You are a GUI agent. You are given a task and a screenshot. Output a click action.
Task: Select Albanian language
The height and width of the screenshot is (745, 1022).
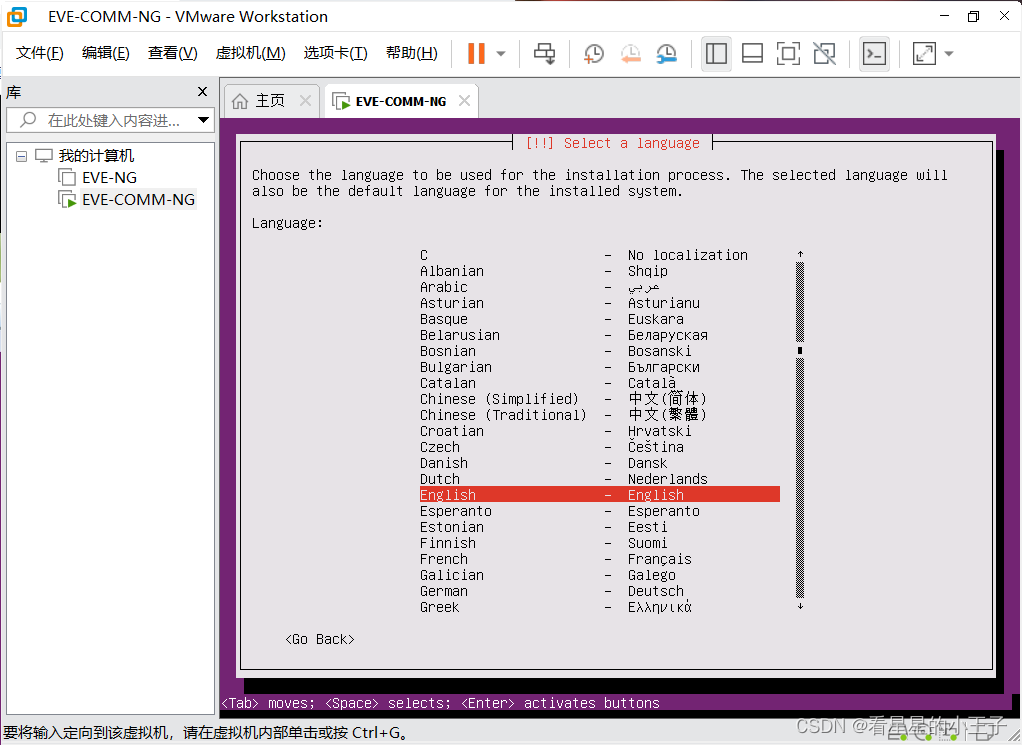tap(600, 271)
